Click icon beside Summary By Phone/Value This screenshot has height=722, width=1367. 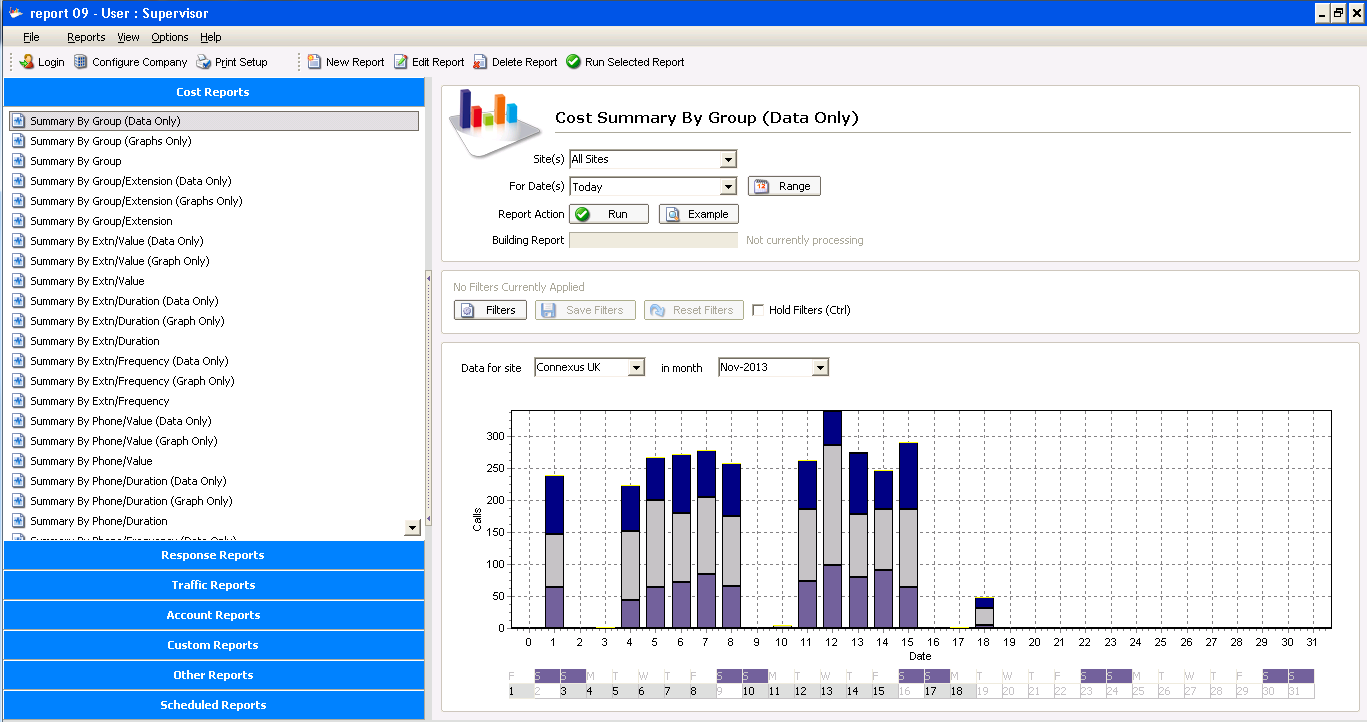tap(18, 461)
